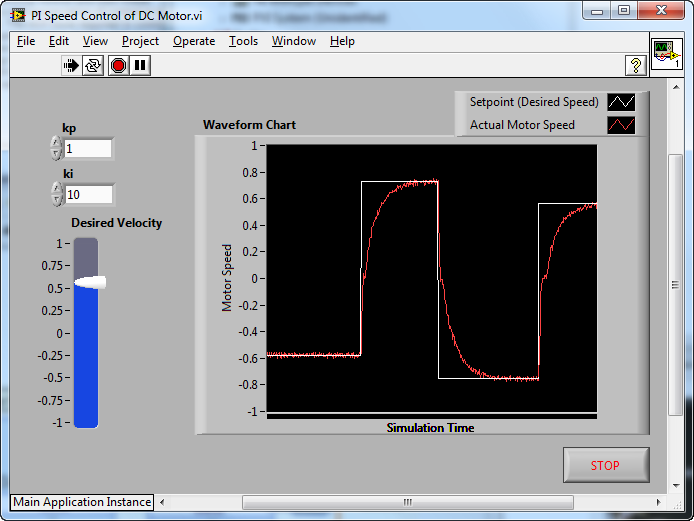Image resolution: width=694 pixels, height=521 pixels.
Task: Open the Operate menu
Action: pyautogui.click(x=194, y=41)
